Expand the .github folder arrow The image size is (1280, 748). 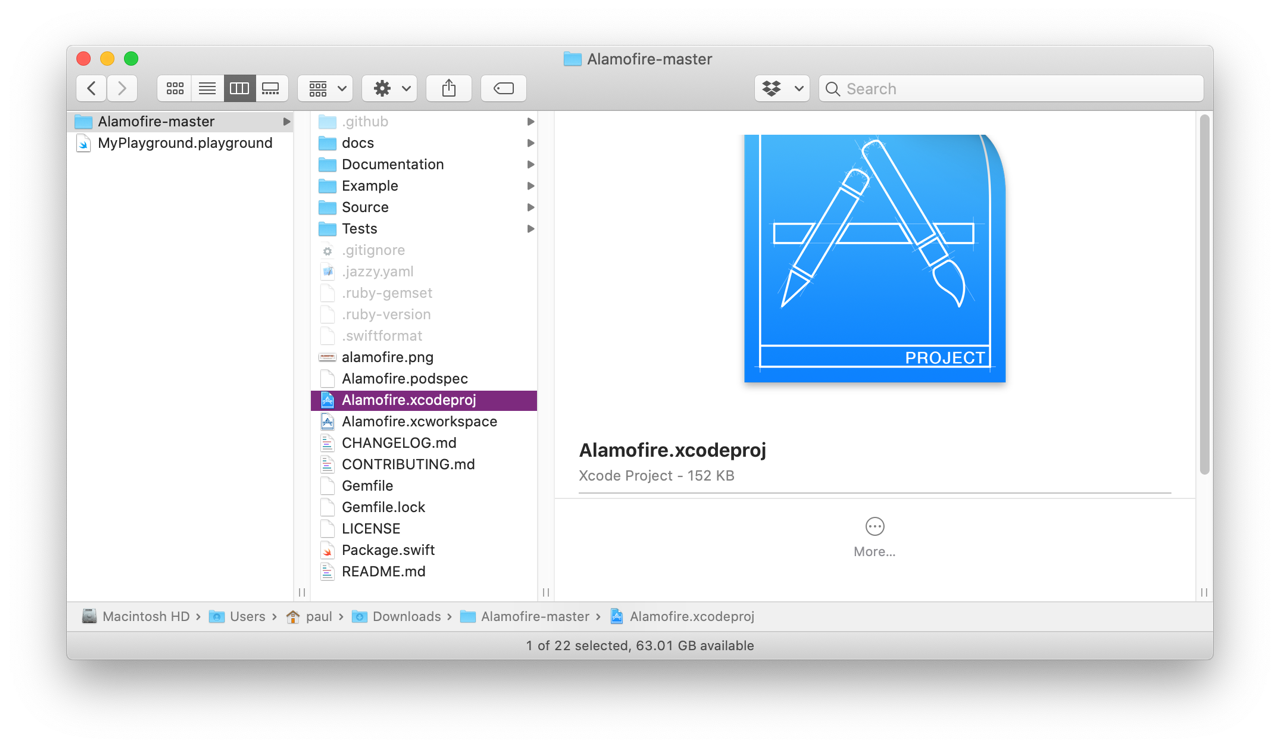[x=530, y=122]
